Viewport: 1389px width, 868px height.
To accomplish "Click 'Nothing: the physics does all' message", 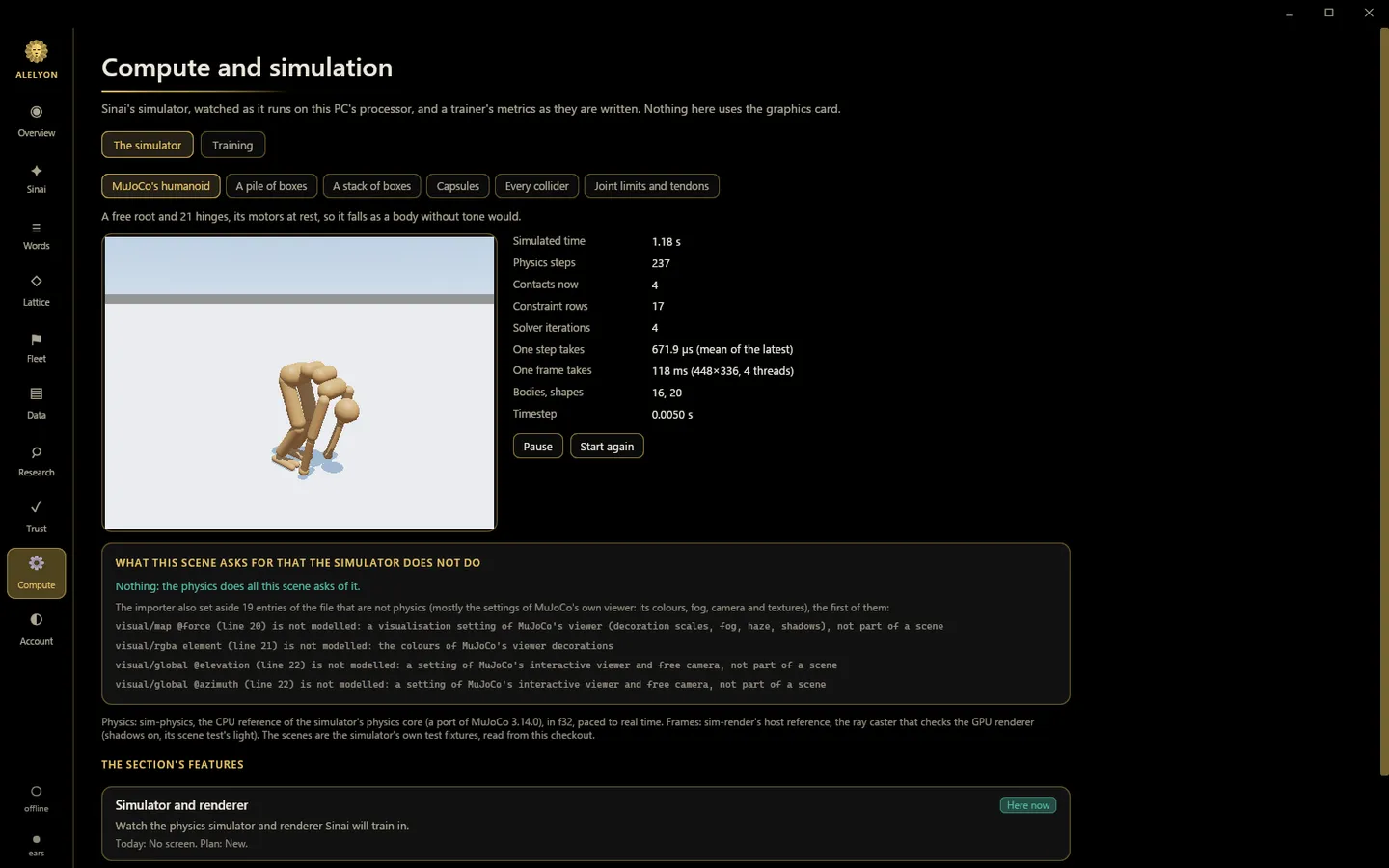I will click(237, 586).
